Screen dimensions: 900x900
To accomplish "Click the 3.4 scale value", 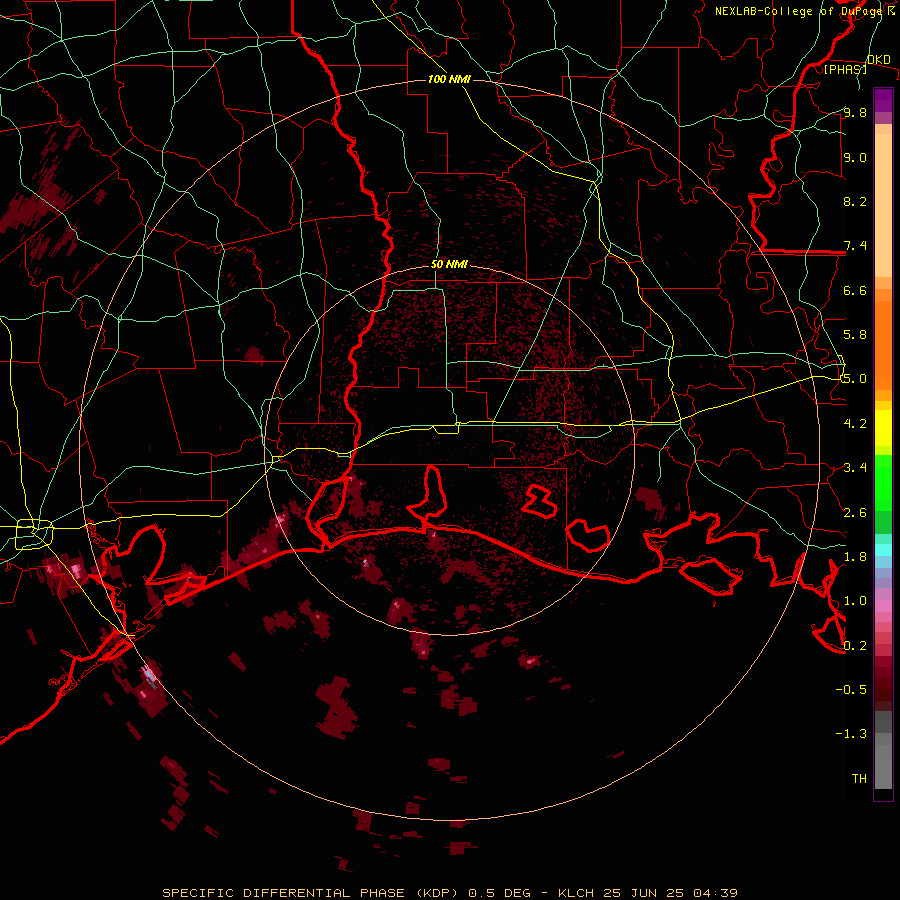I will click(855, 468).
